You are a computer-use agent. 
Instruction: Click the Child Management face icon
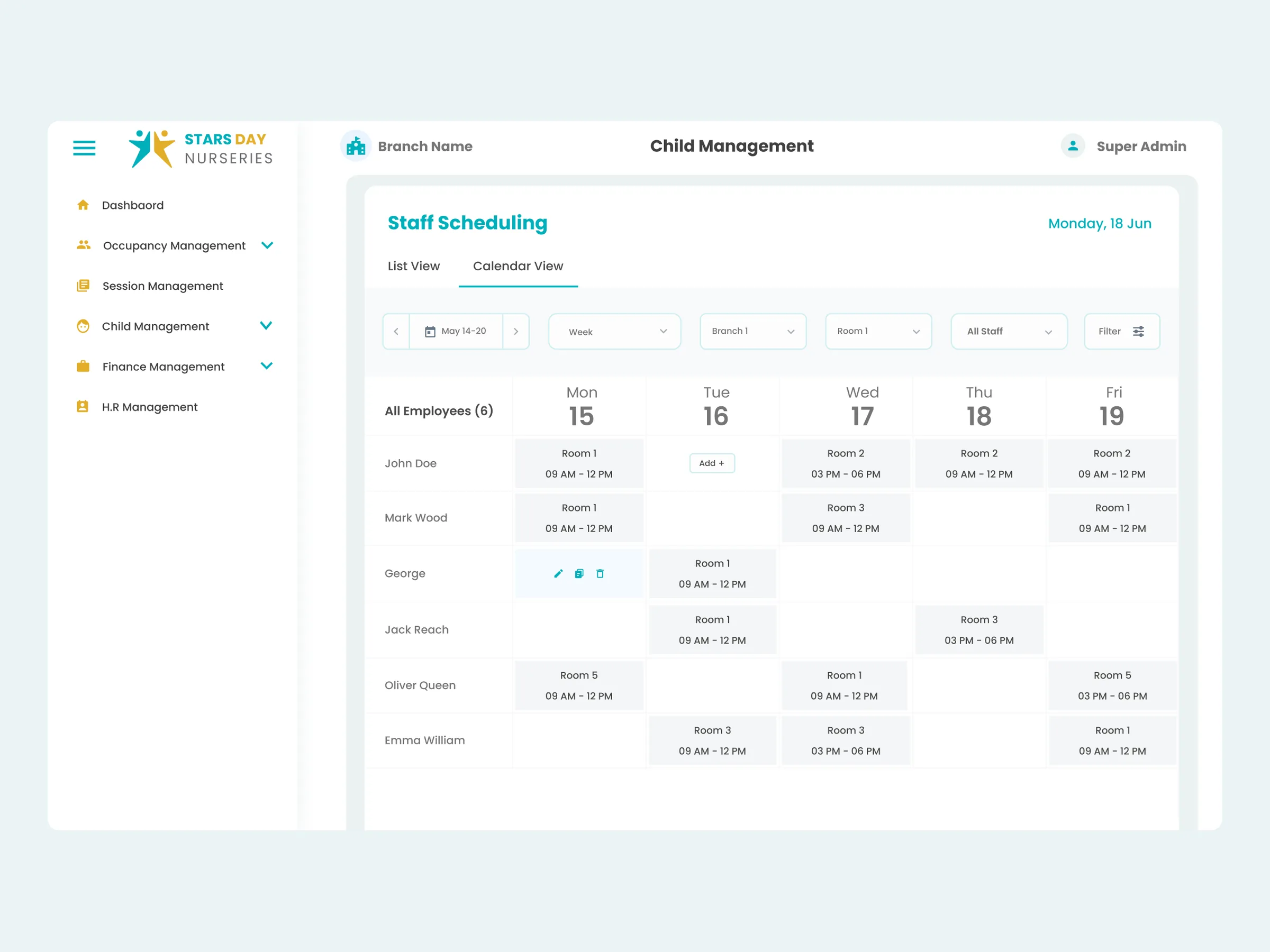click(x=83, y=326)
